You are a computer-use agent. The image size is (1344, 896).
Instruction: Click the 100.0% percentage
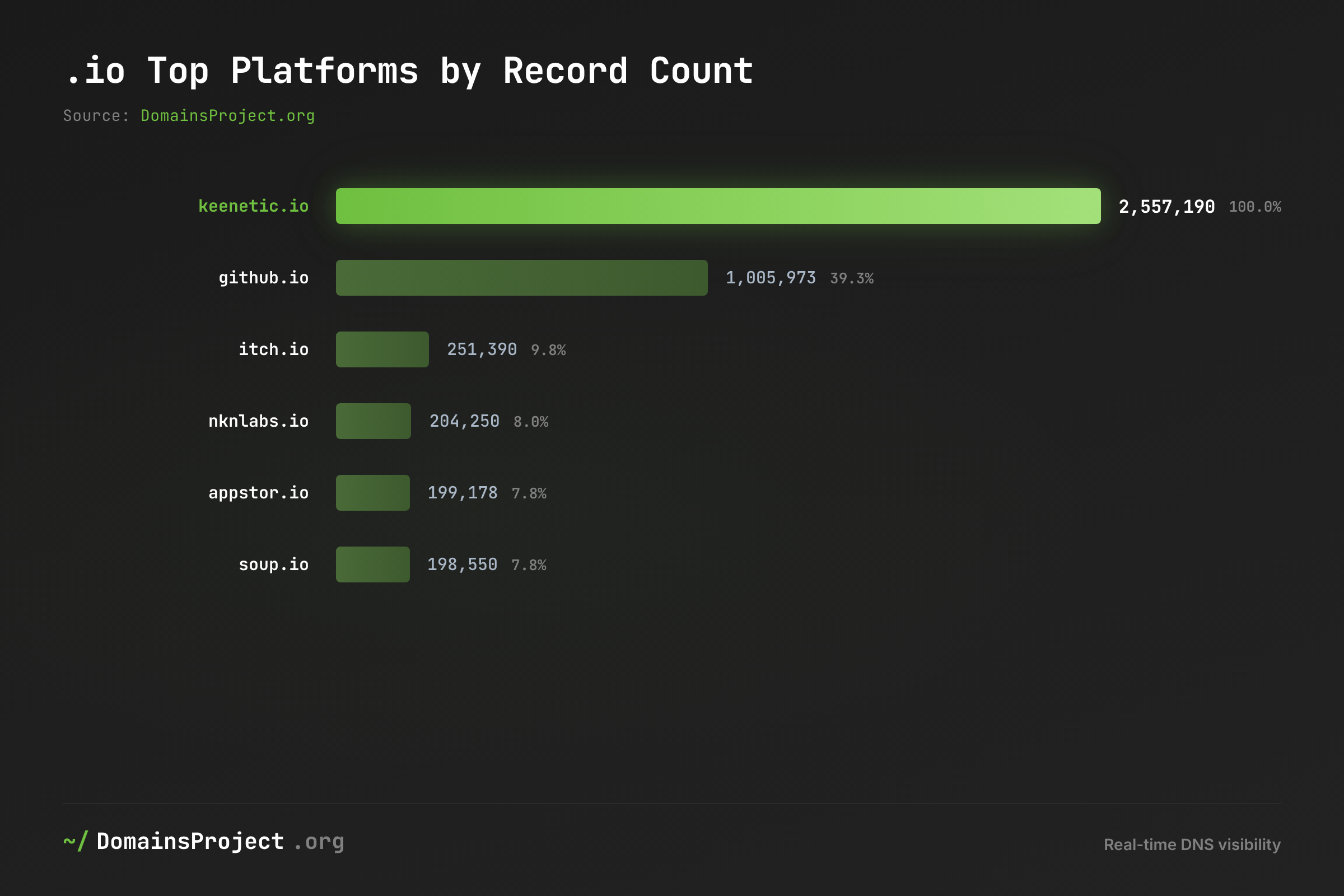[1255, 207]
